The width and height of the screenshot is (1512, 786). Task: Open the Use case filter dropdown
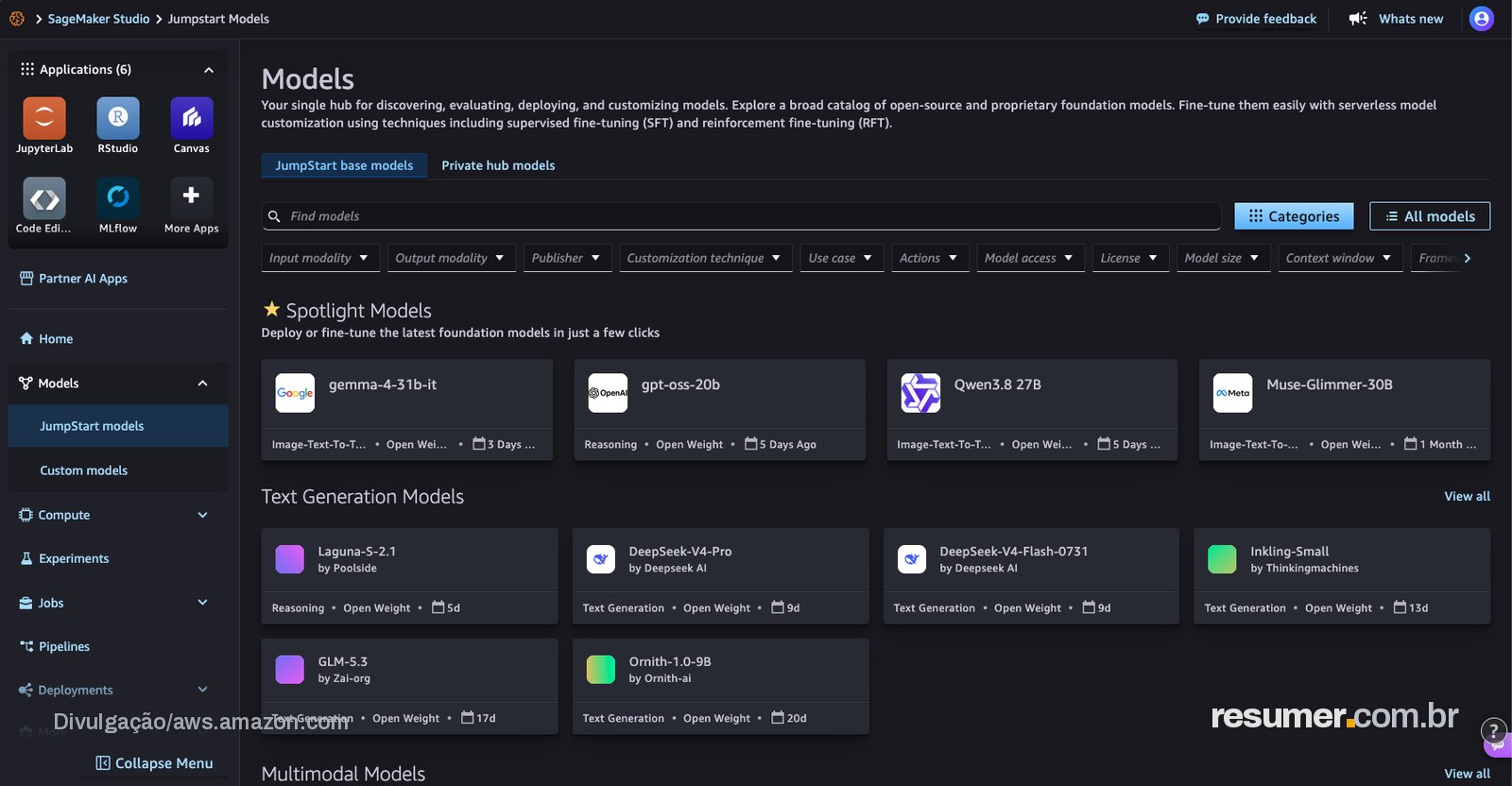[x=841, y=258]
